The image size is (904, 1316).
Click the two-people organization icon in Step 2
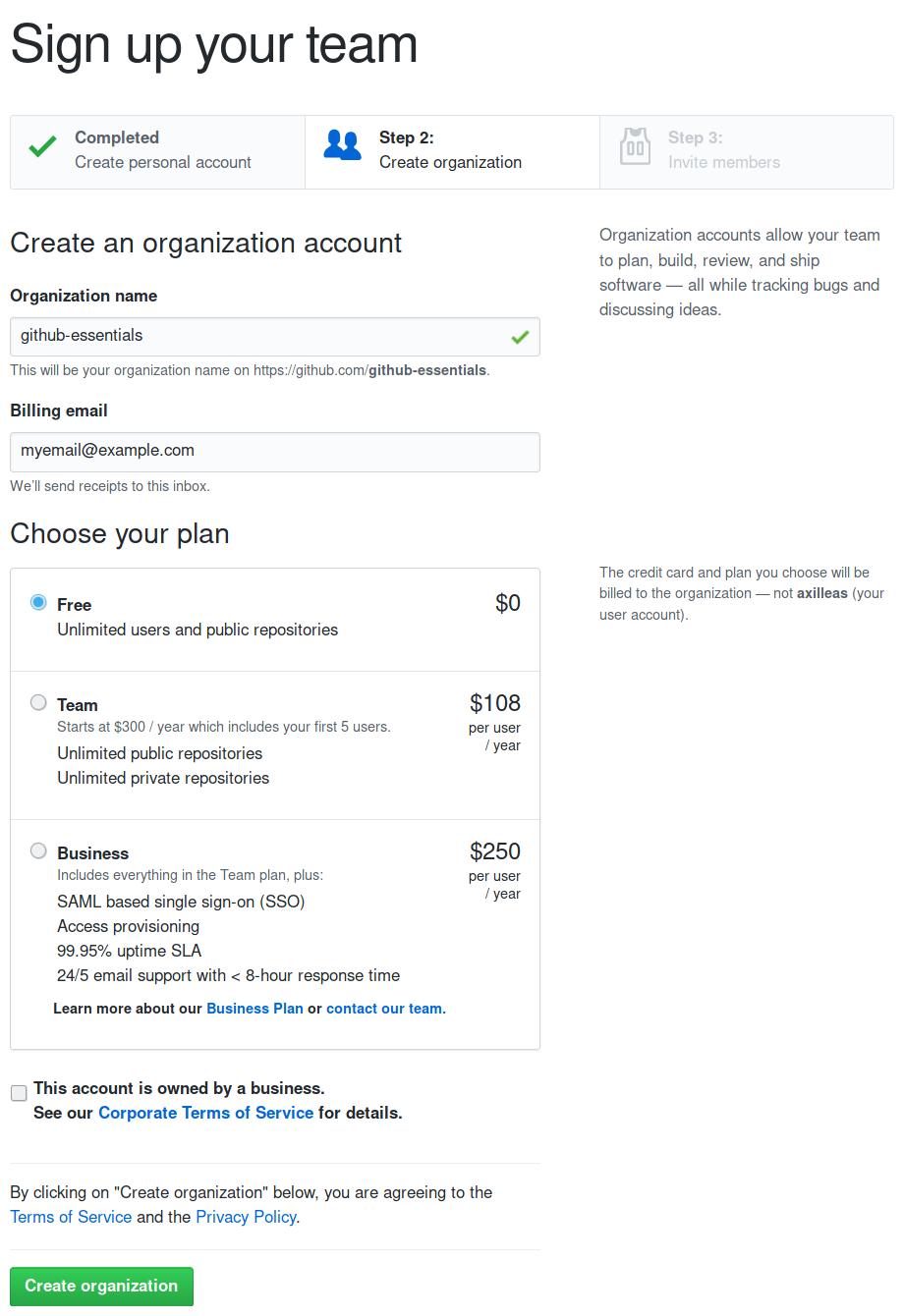pyautogui.click(x=343, y=144)
